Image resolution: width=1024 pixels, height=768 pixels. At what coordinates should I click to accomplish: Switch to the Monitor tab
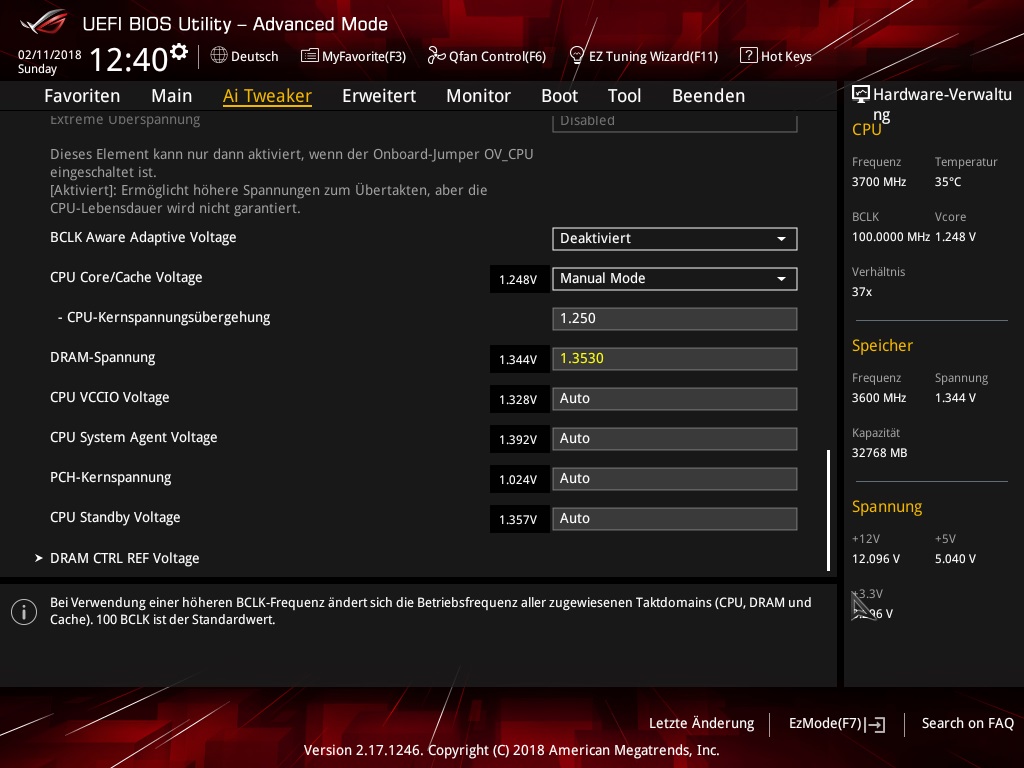479,96
